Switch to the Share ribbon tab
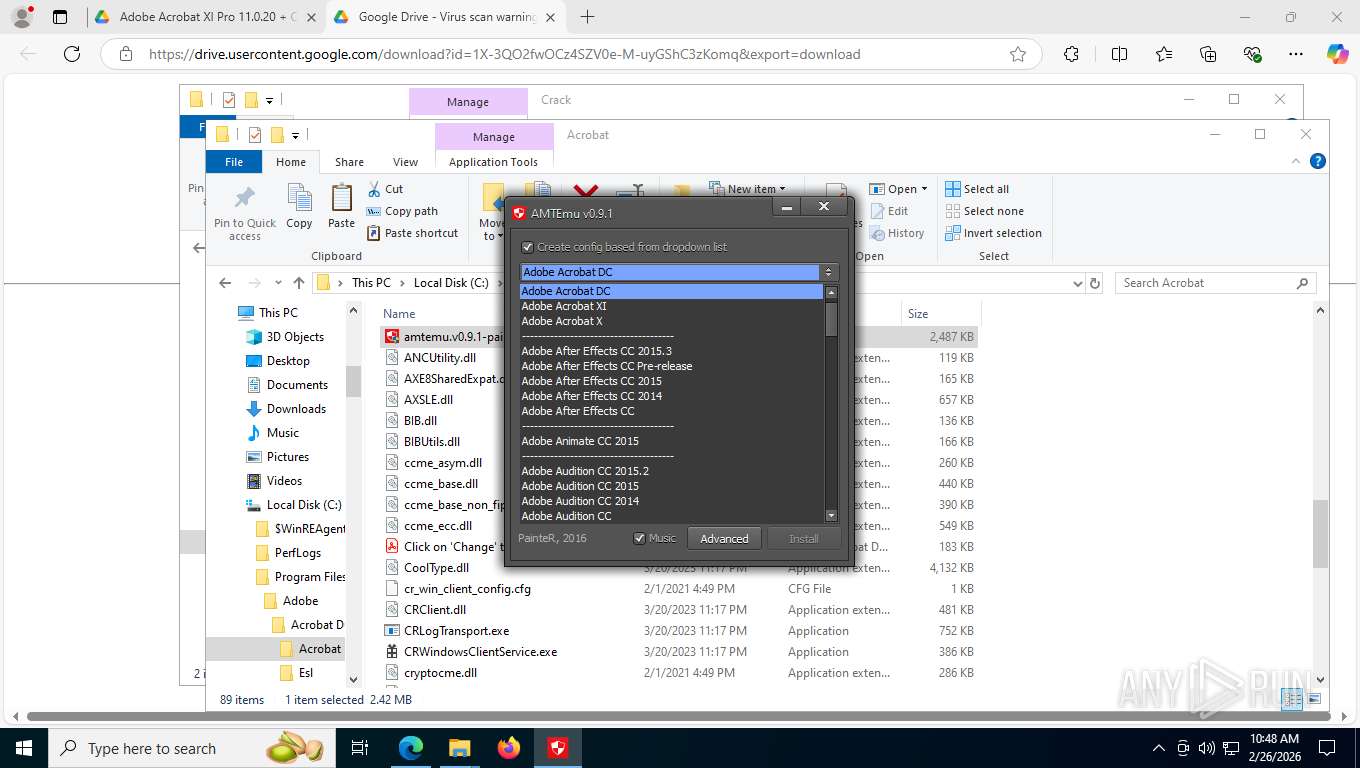This screenshot has width=1360, height=768. [349, 162]
